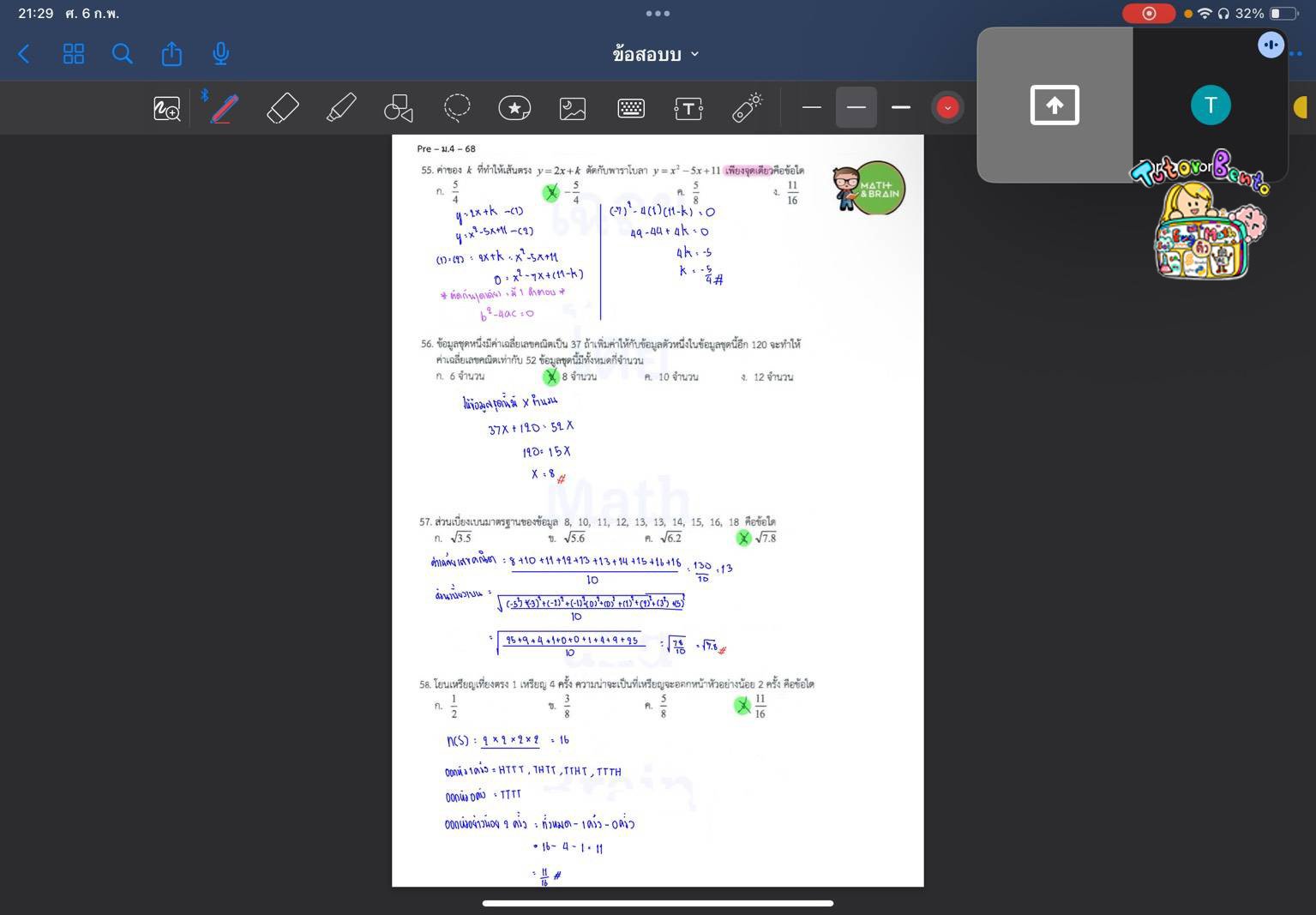Viewport: 1316px width, 915px height.
Task: Open the keyboard input tool
Action: [630, 107]
